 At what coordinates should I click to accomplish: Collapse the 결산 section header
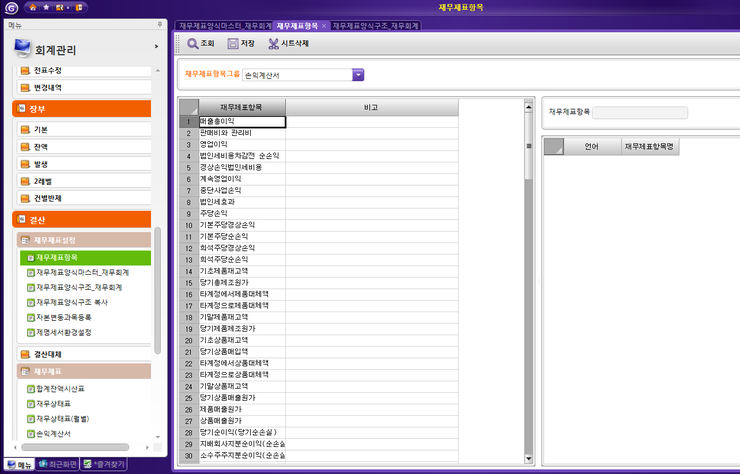(x=82, y=219)
